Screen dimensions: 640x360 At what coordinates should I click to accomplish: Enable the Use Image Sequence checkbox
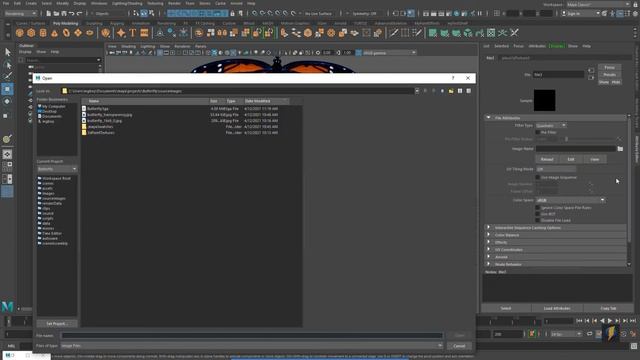(538, 178)
